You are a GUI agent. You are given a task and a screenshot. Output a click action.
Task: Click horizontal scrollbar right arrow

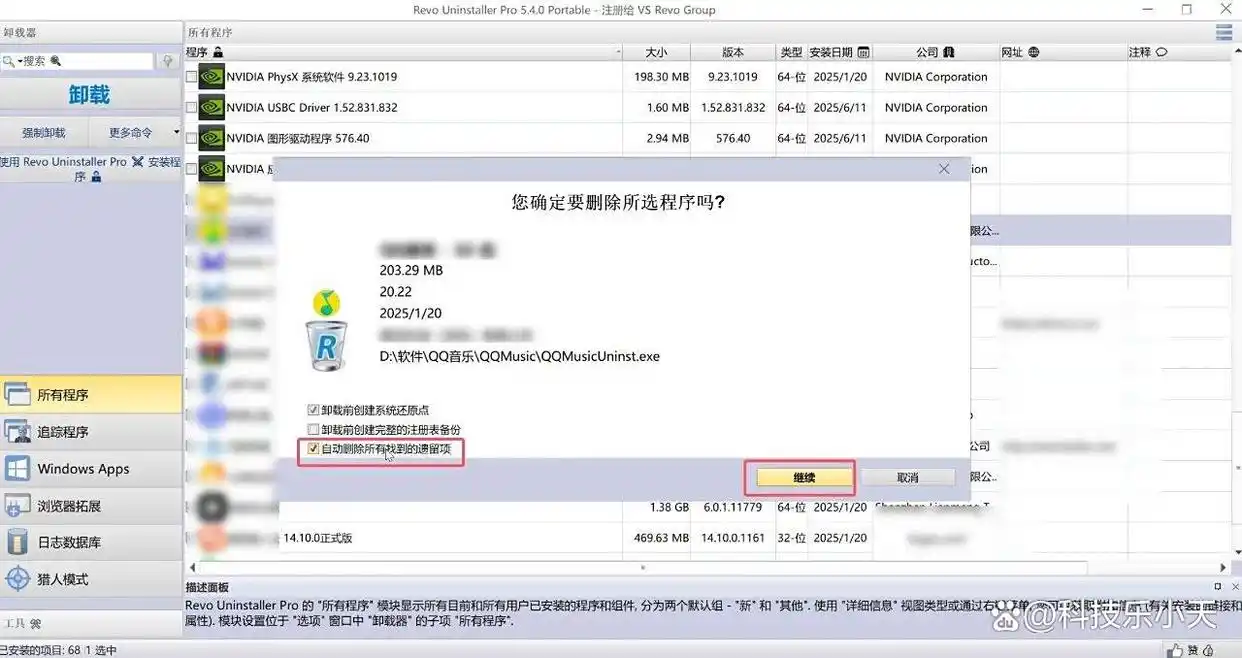point(1223,567)
